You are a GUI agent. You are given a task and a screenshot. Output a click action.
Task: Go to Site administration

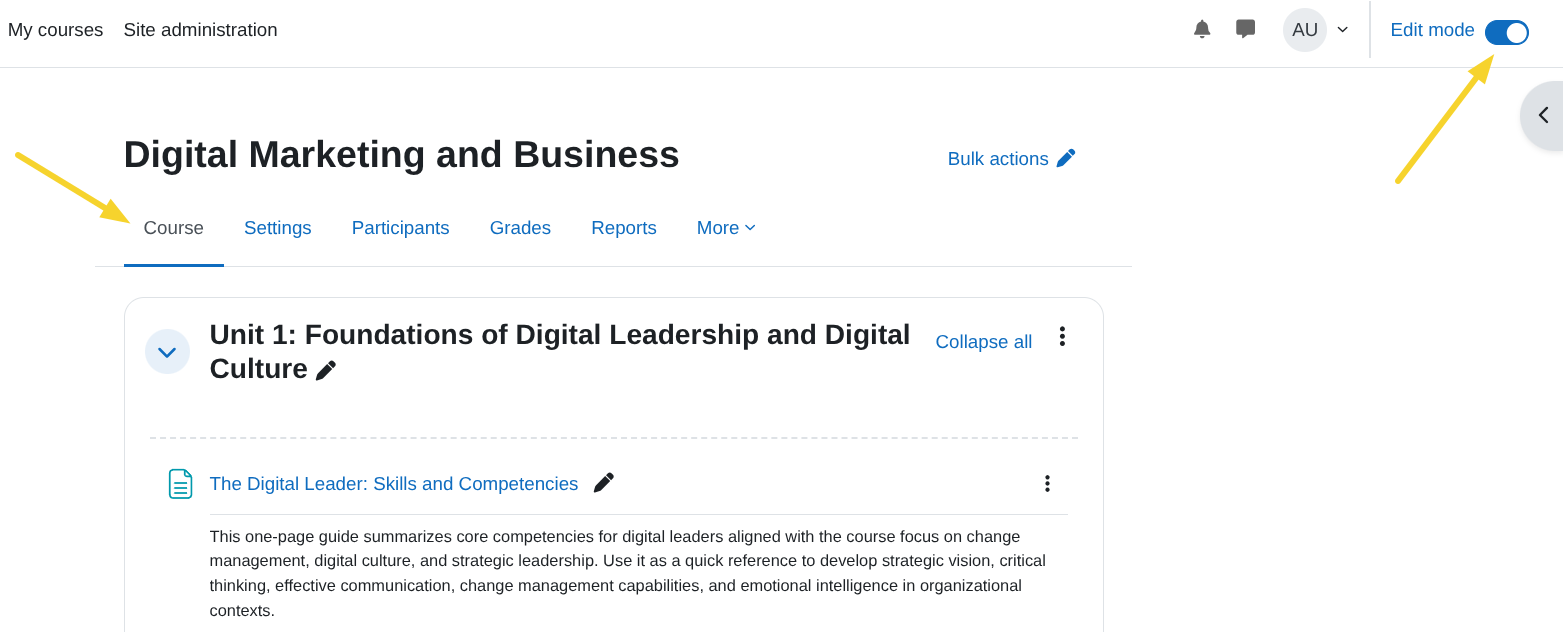point(200,30)
